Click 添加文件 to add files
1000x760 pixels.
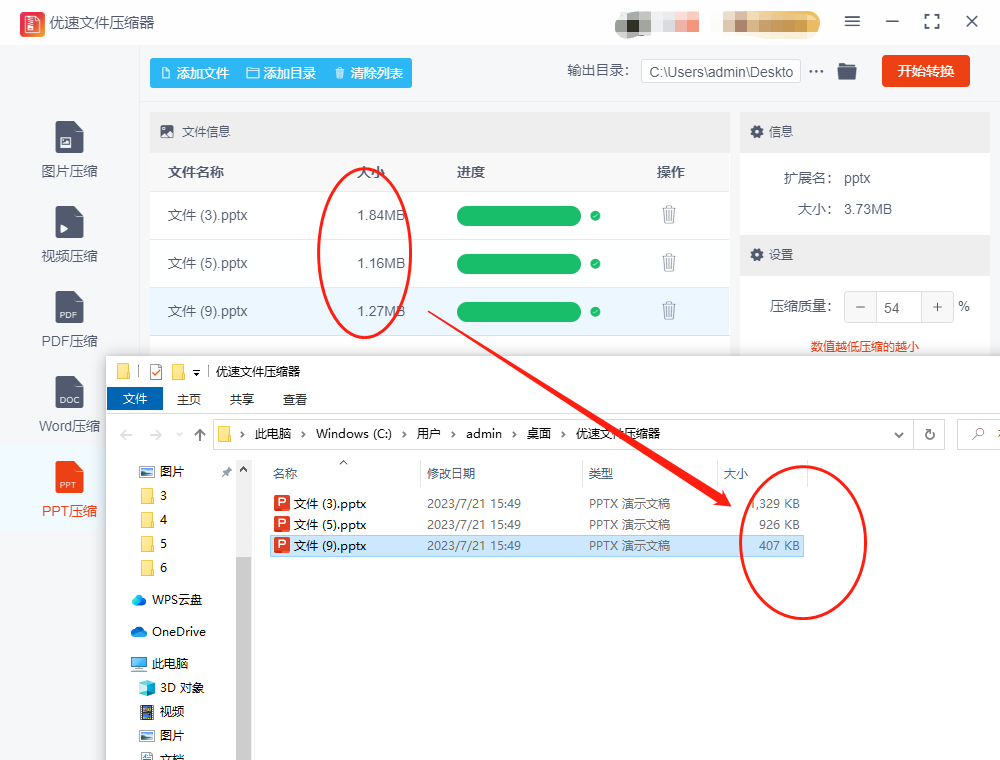pyautogui.click(x=195, y=73)
